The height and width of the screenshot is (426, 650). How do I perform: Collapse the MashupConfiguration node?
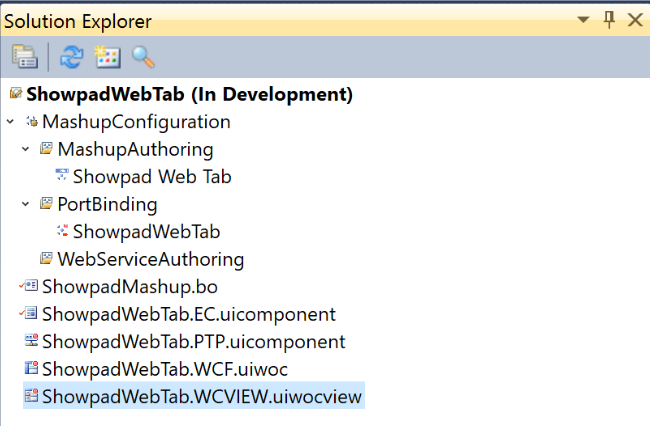coord(10,122)
